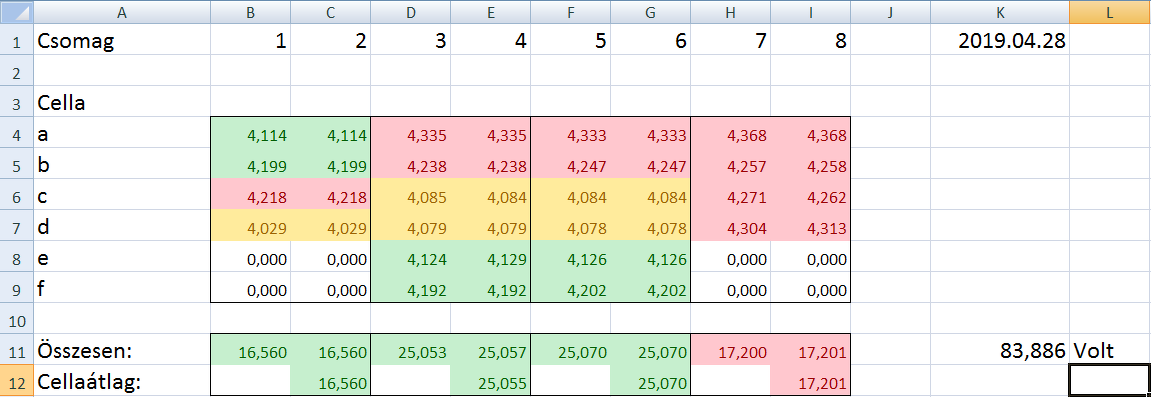This screenshot has width=1151, height=397.
Task: Select package number 8 cell in row 1
Action: coord(810,41)
